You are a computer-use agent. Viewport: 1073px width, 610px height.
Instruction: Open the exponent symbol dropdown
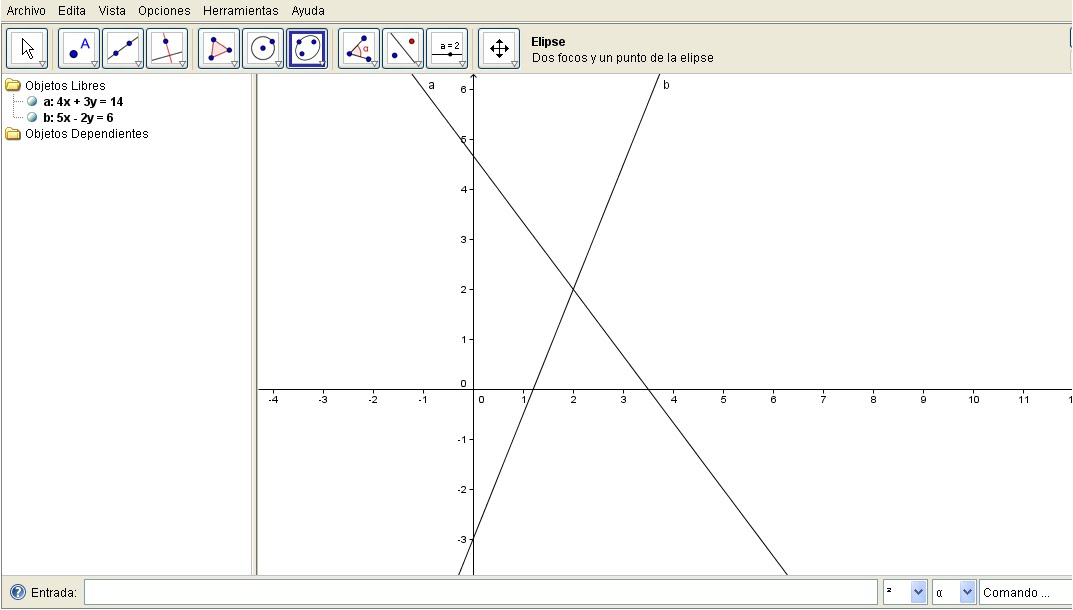click(x=916, y=592)
